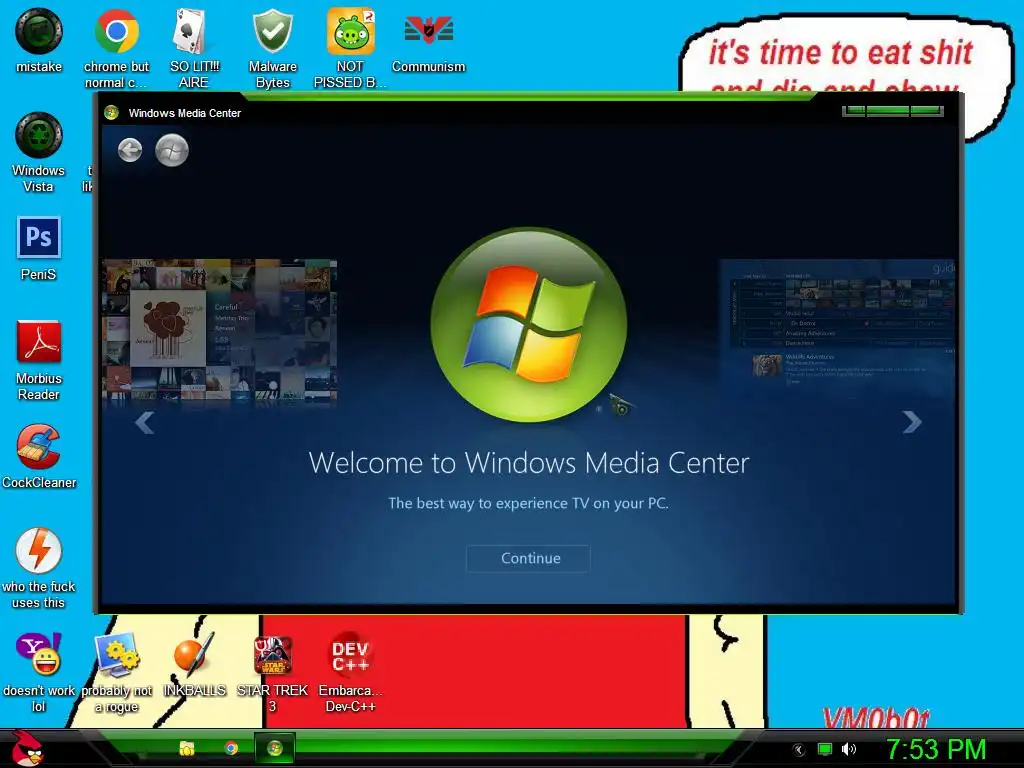Click the Media Center title bar icon

coord(111,113)
